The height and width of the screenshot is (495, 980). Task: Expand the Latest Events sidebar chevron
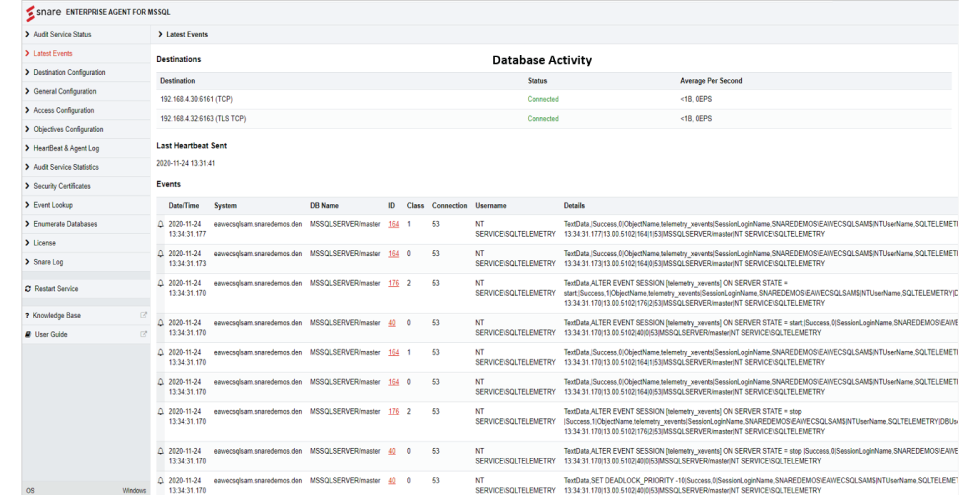(27, 53)
